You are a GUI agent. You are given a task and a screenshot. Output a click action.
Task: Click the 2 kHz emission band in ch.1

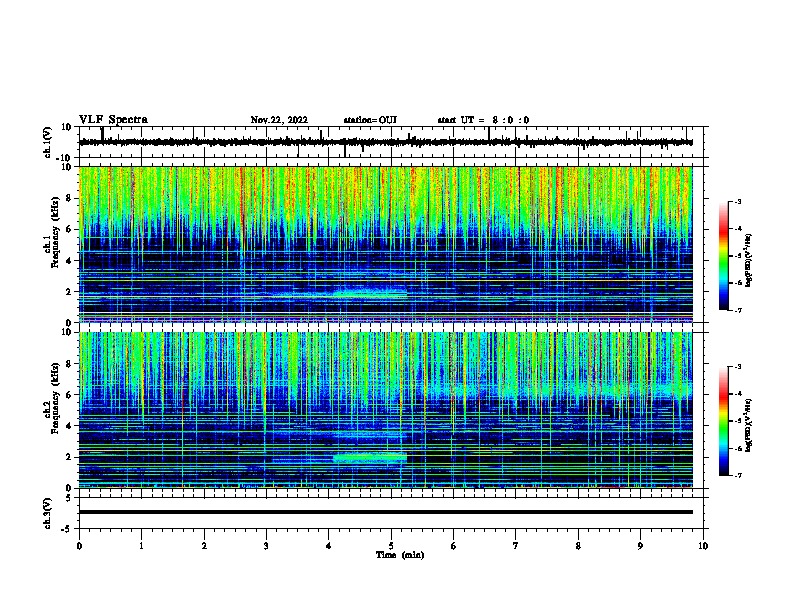(370, 292)
